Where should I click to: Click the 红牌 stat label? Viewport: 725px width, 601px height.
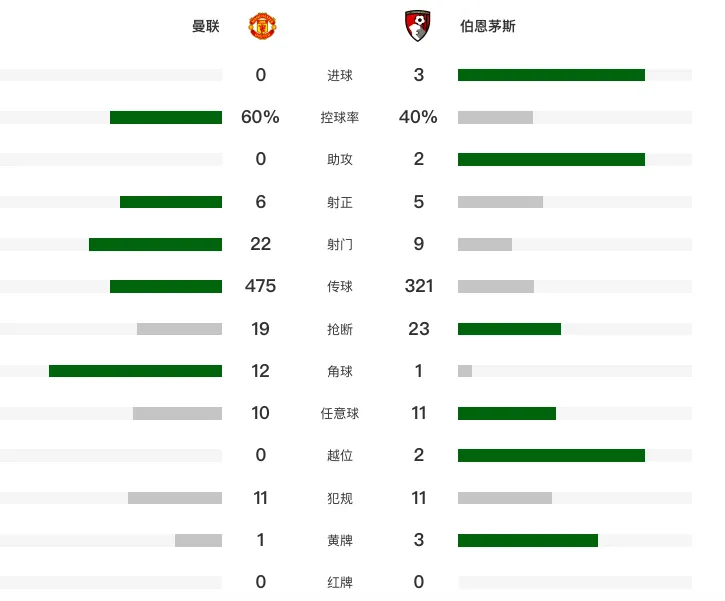click(340, 583)
